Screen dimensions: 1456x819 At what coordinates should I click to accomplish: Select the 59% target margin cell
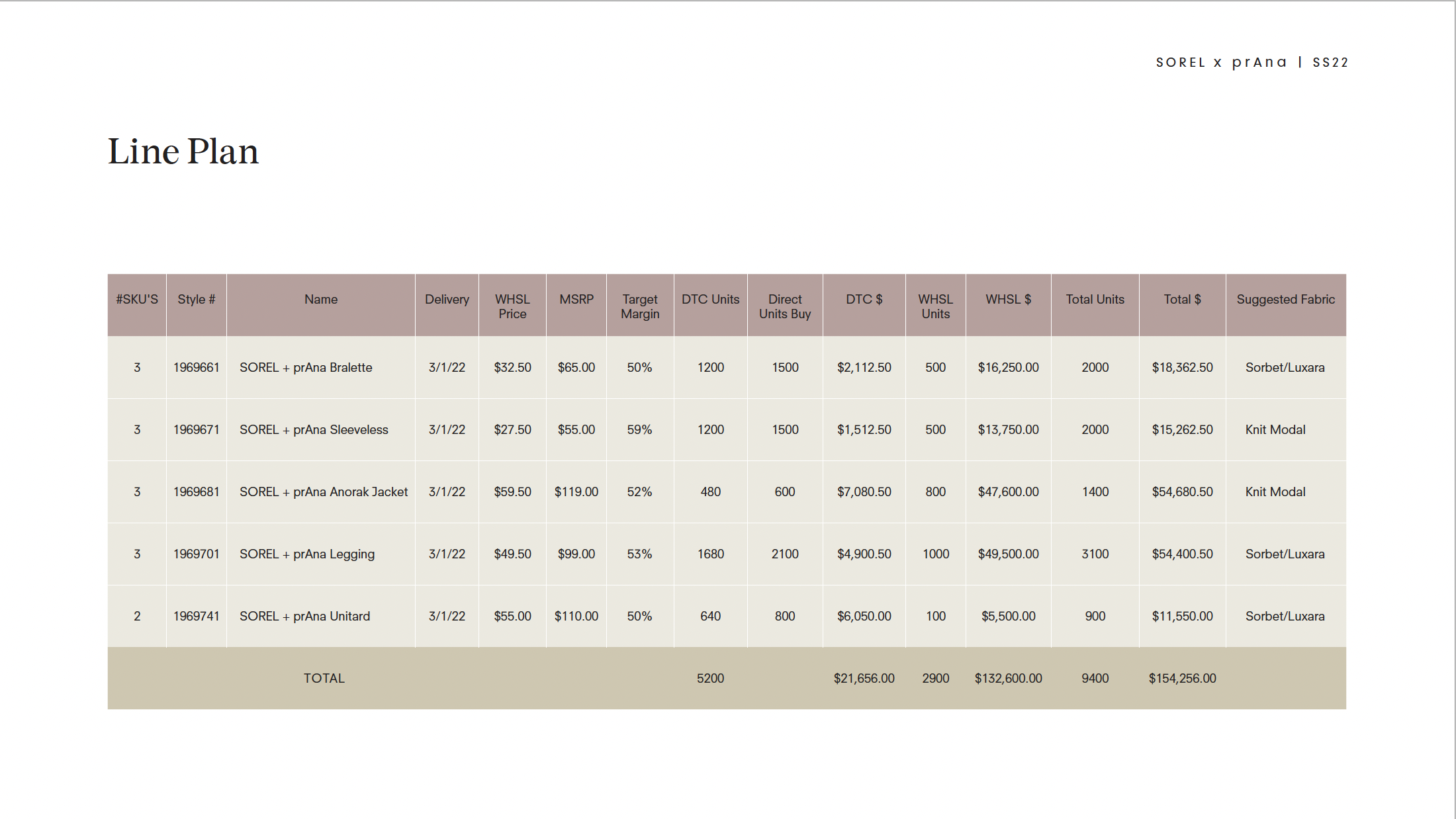(x=639, y=429)
